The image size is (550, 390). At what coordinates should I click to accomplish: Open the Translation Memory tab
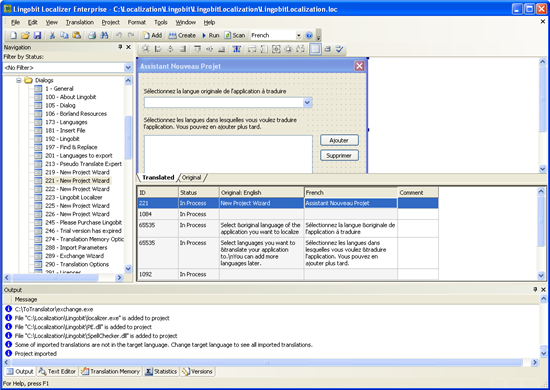point(111,371)
